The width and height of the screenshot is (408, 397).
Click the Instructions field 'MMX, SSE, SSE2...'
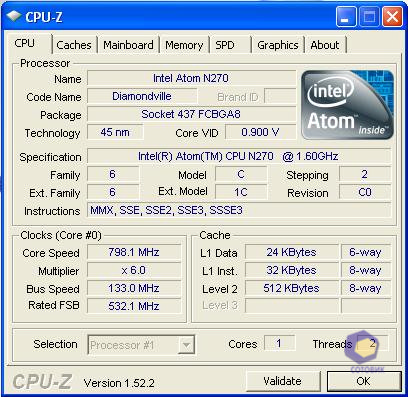point(239,210)
